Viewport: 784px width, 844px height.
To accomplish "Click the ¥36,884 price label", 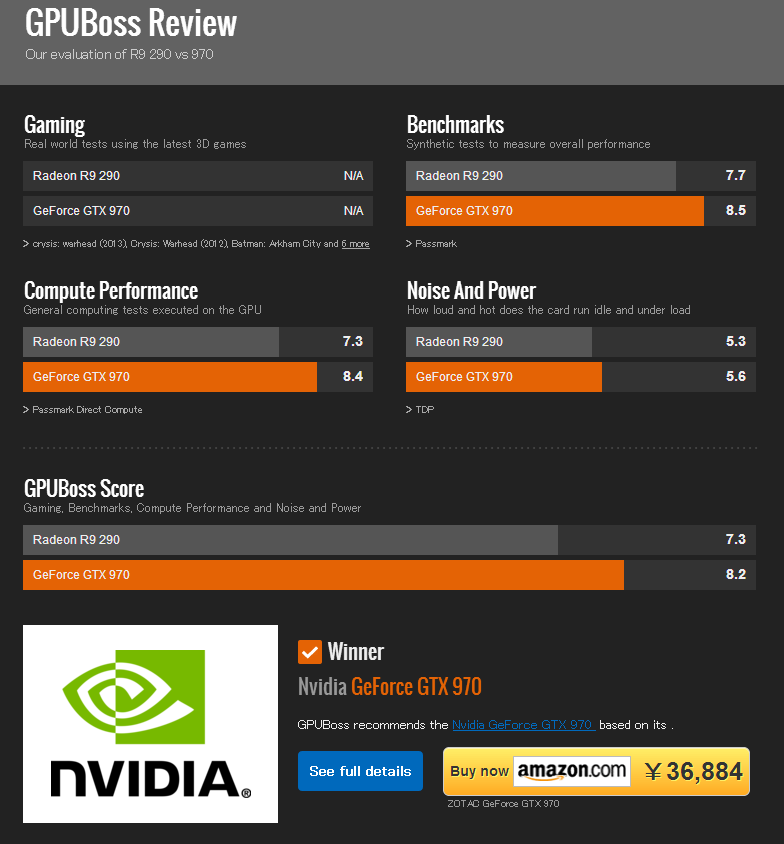I will pyautogui.click(x=693, y=771).
